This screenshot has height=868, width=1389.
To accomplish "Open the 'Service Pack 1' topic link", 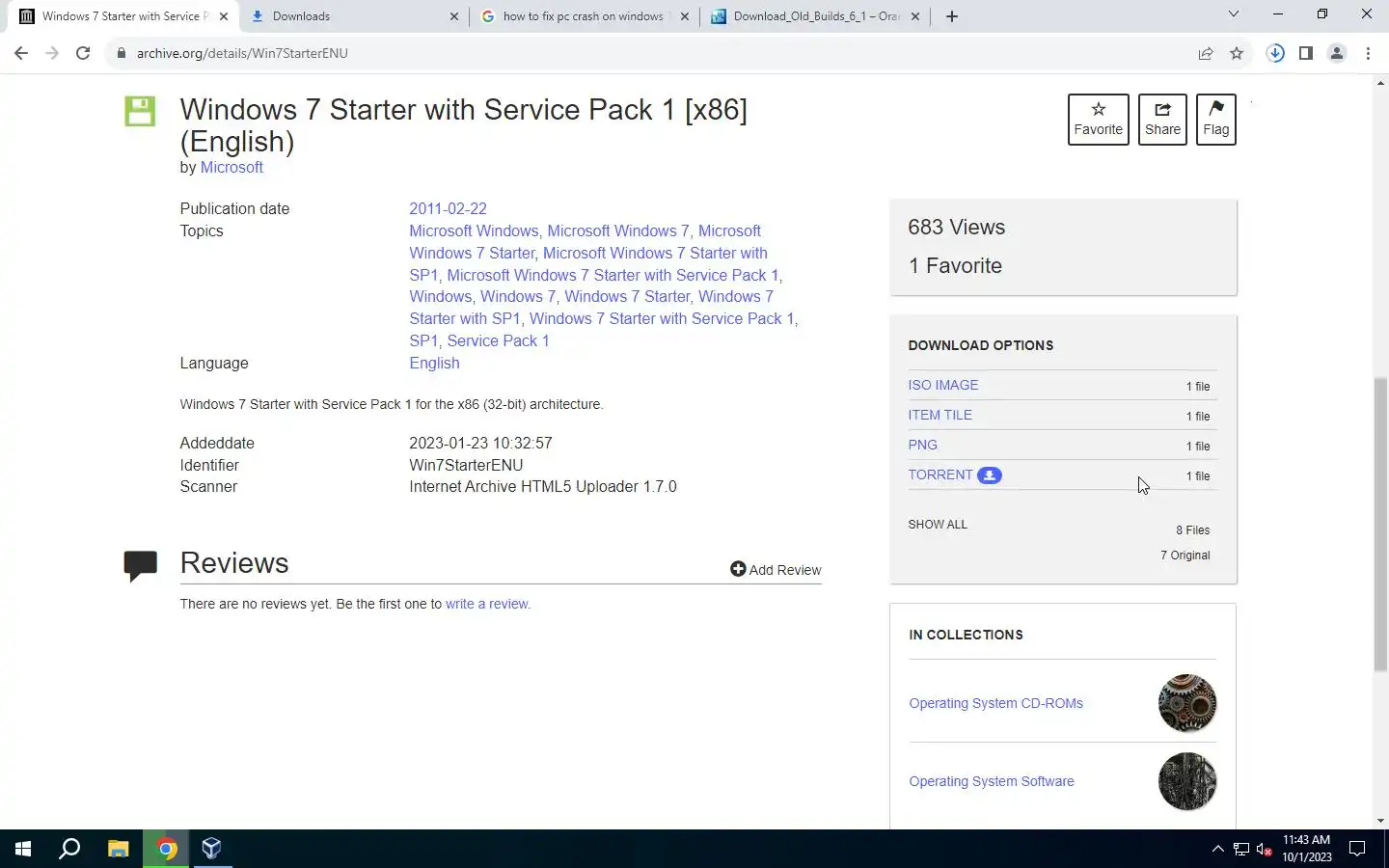I will coord(498,340).
